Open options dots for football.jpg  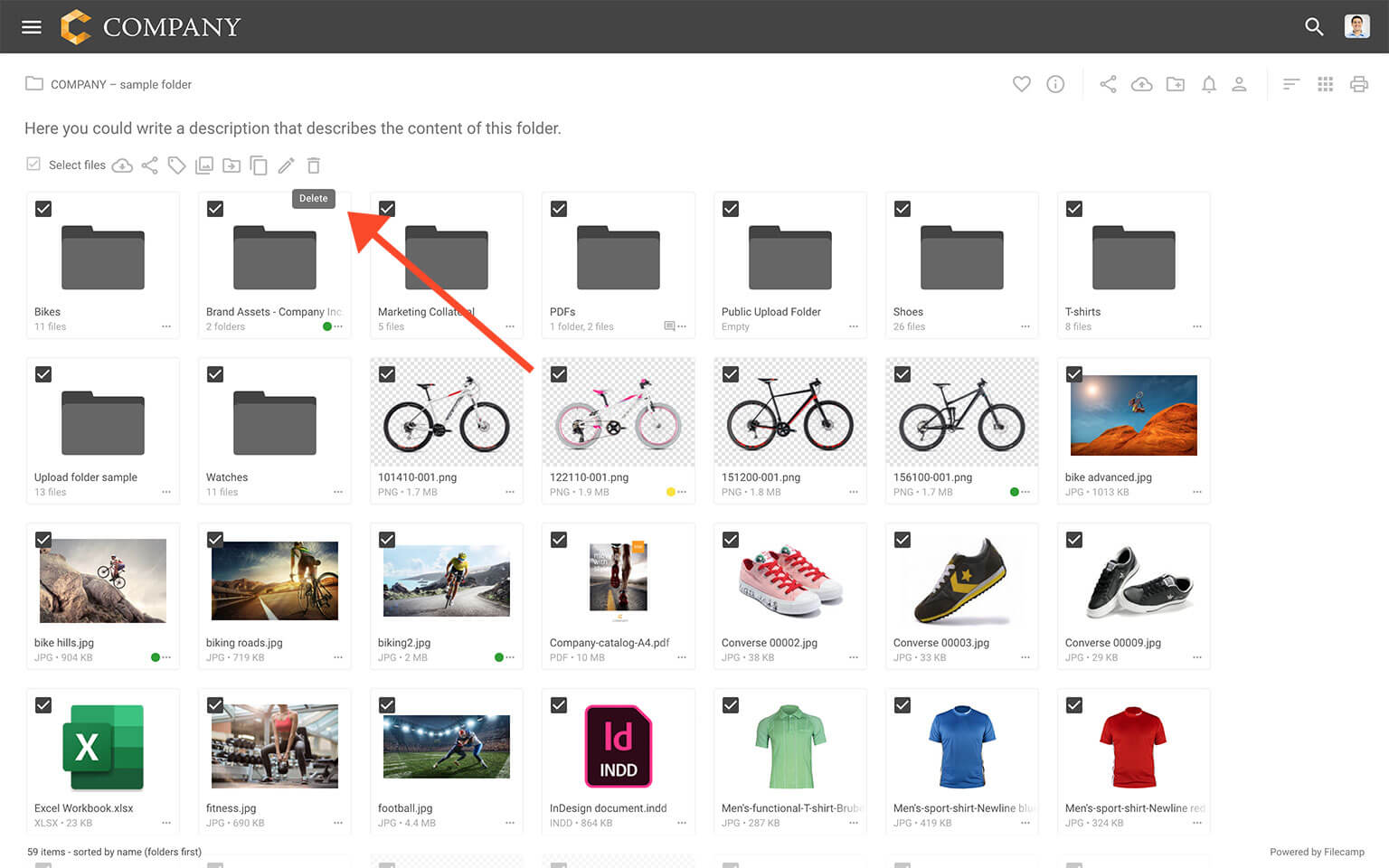[509, 823]
